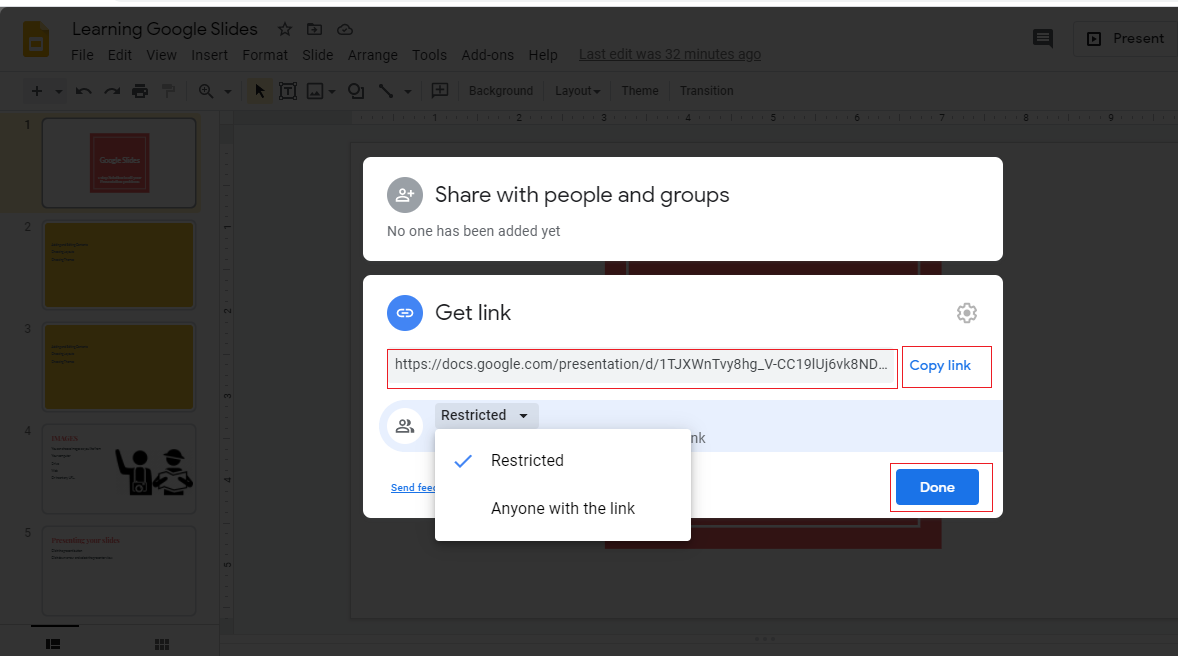Select the line tool
Viewport: 1178px width, 656px height.
tap(385, 91)
